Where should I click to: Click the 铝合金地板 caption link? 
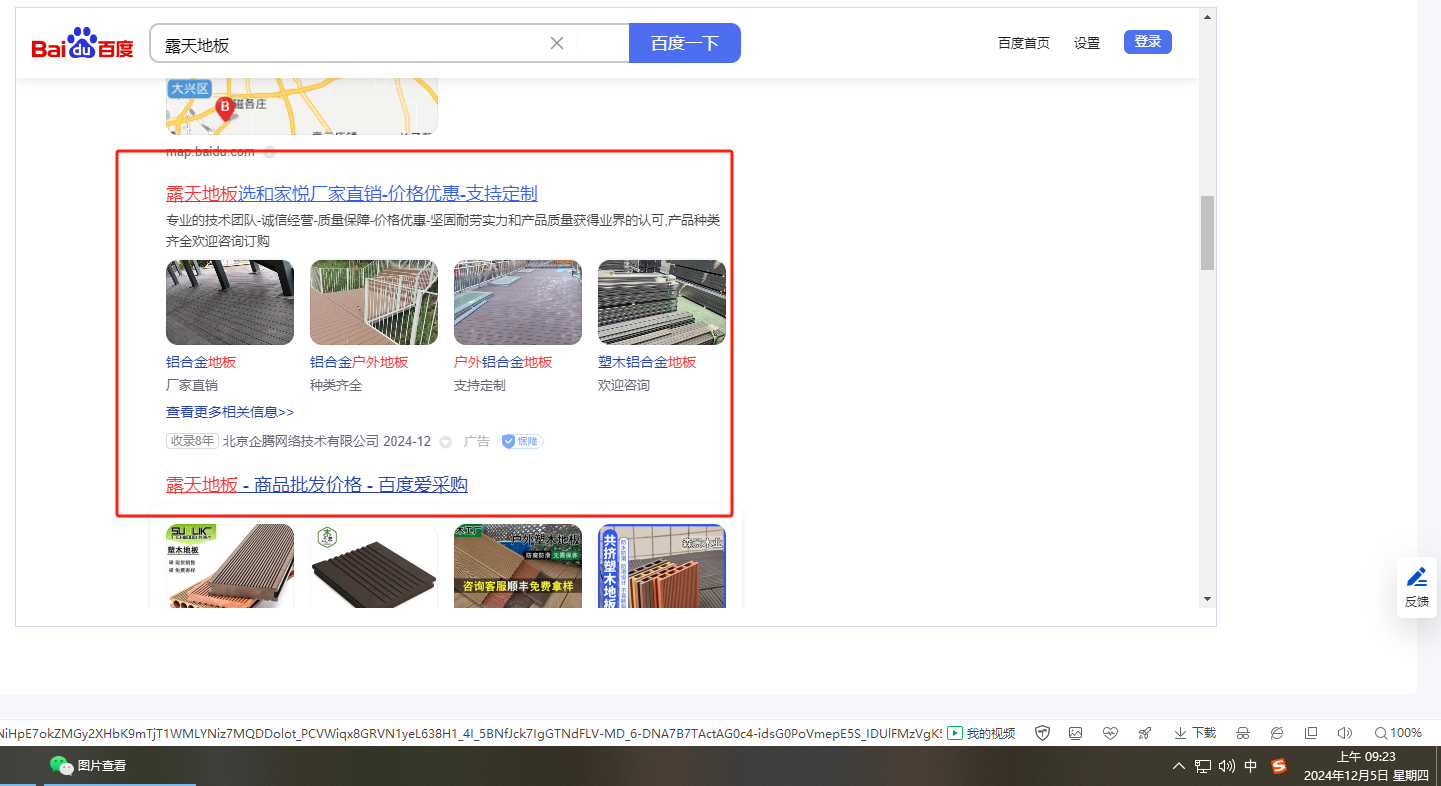click(201, 362)
